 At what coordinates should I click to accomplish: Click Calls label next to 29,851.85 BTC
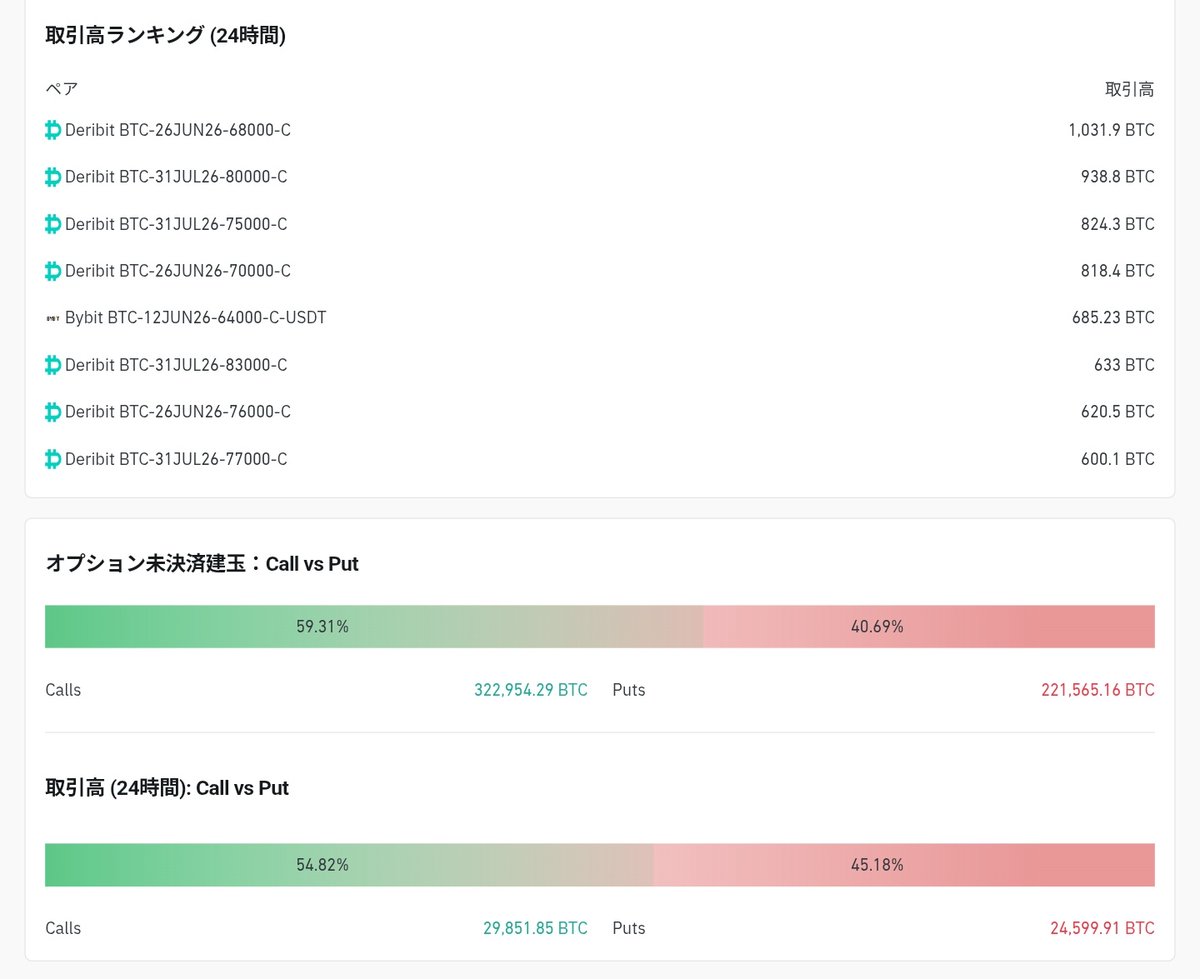tap(63, 928)
